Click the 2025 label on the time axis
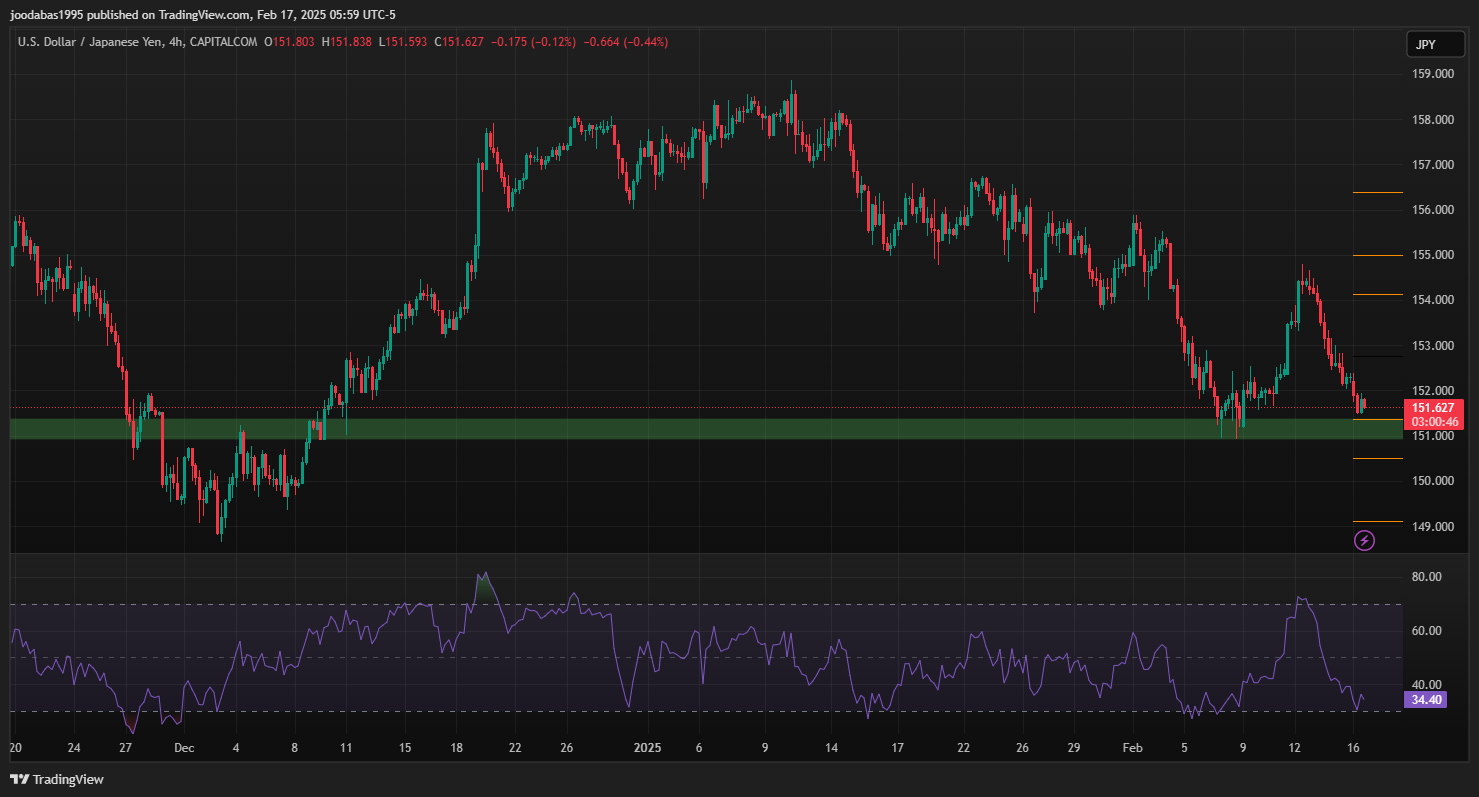This screenshot has height=797, width=1479. (647, 748)
